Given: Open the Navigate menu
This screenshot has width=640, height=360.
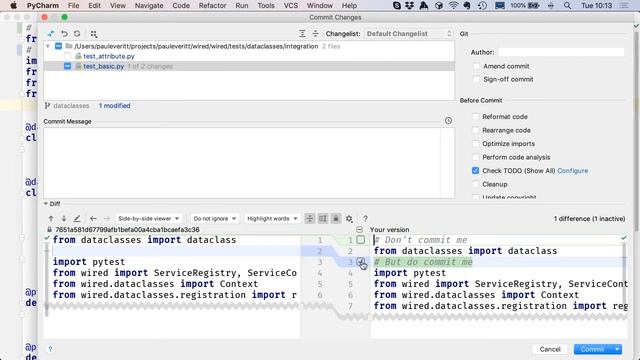Looking at the screenshot, I should 149,6.
